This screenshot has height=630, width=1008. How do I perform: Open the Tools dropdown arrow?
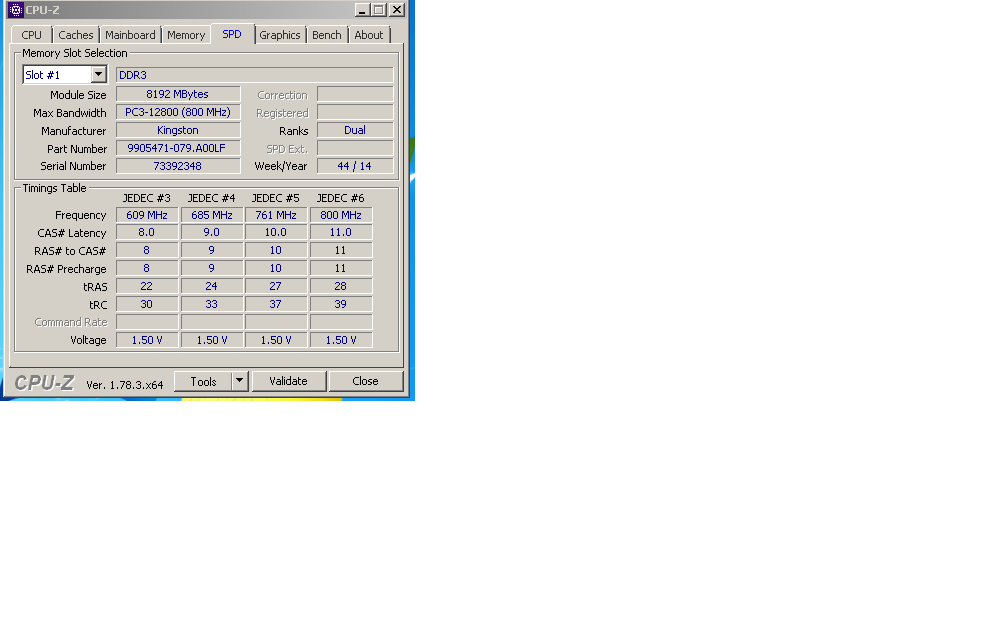240,381
